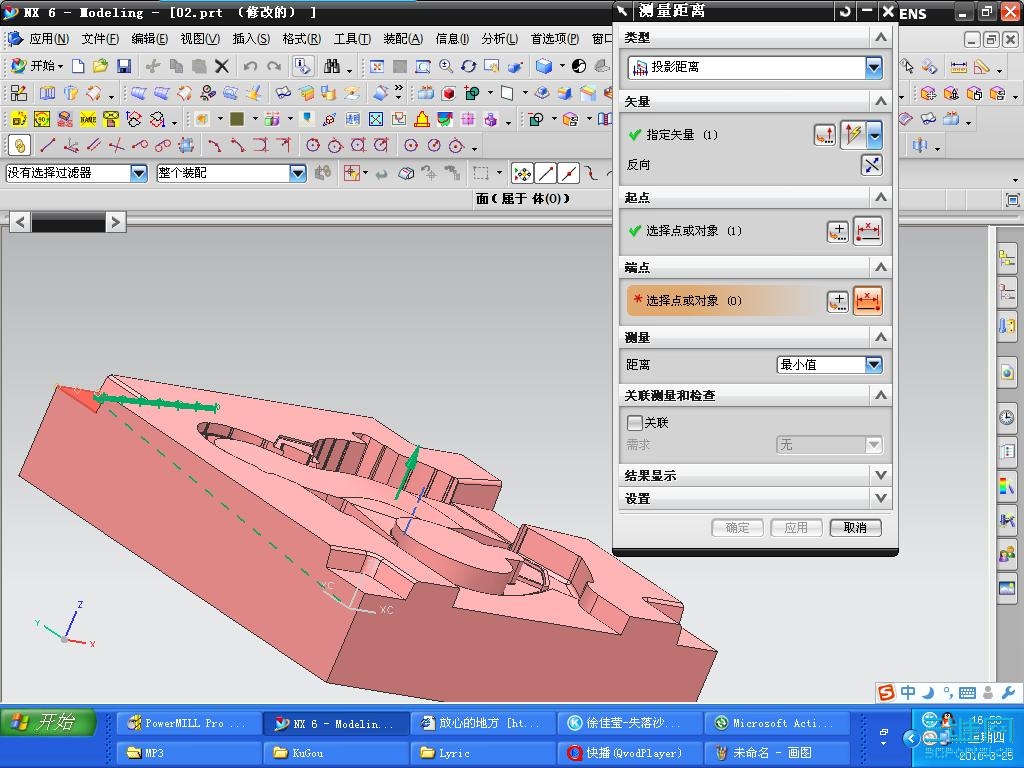
Task: Click the line sketch curve tool
Action: 47,145
